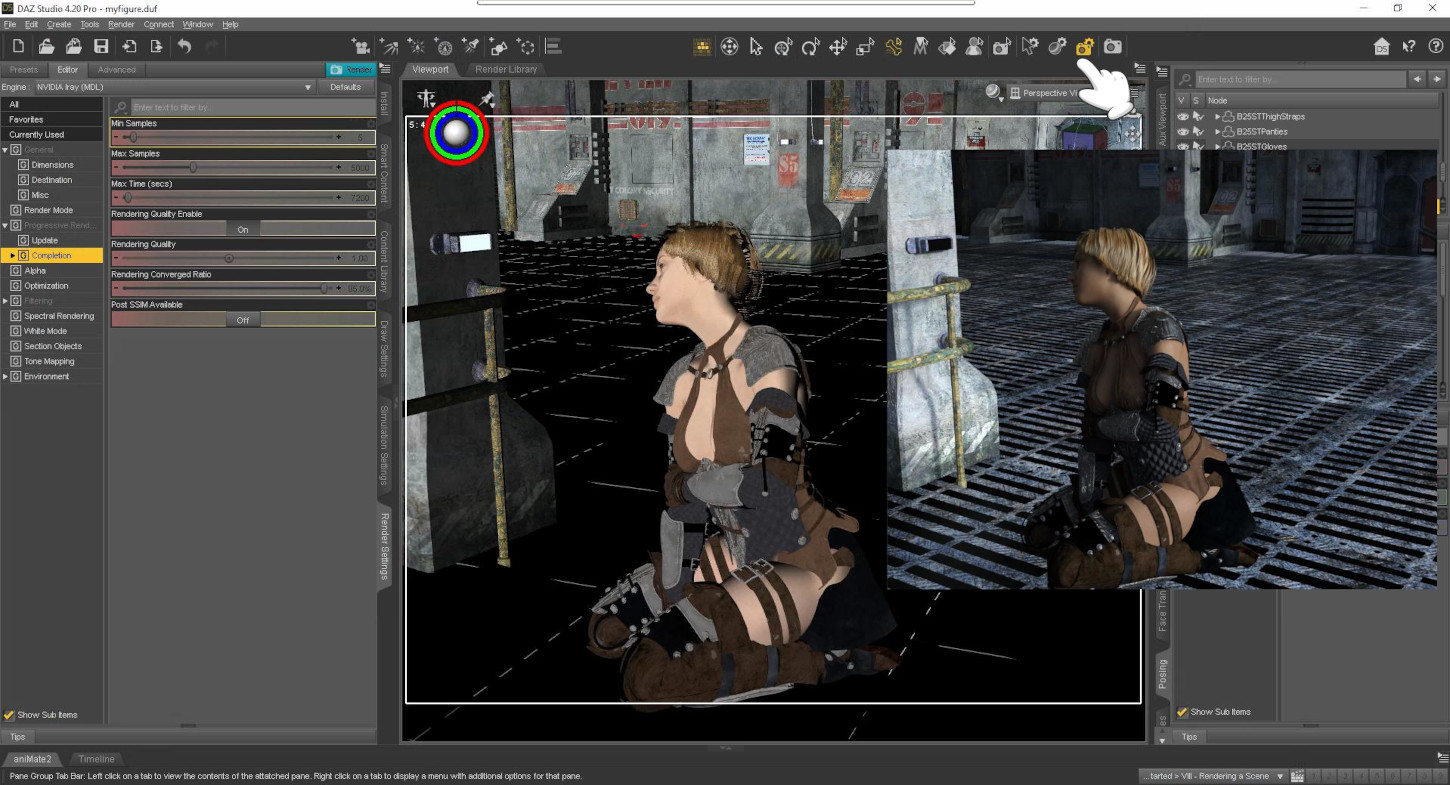
Task: Toggle Rendering Quality Enable off
Action: (244, 227)
